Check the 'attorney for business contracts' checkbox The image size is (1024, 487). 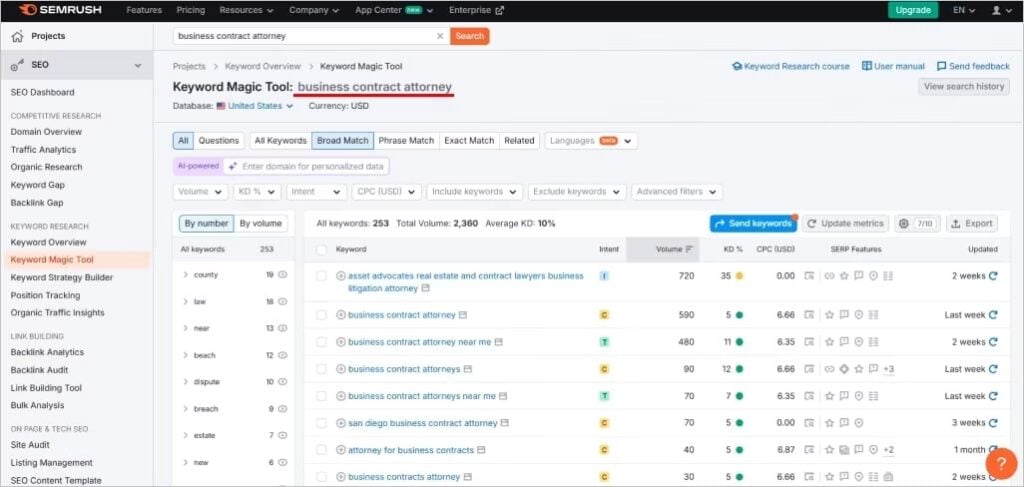321,450
